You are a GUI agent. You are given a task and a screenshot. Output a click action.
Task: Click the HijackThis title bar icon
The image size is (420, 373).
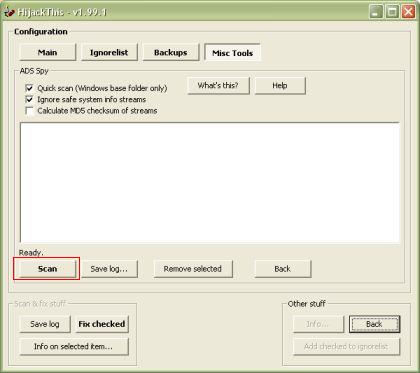pyautogui.click(x=9, y=12)
